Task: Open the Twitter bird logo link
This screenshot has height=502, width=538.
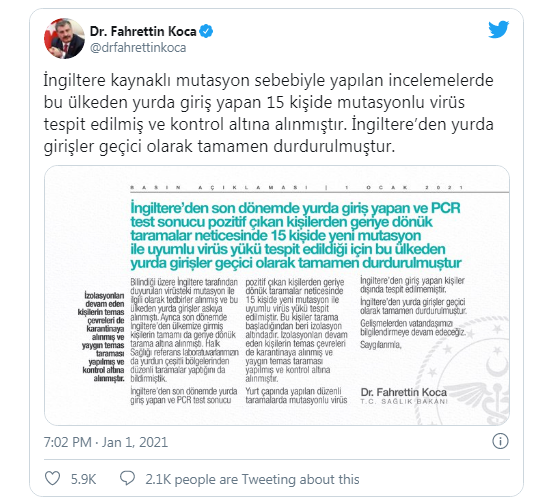Action: (499, 30)
